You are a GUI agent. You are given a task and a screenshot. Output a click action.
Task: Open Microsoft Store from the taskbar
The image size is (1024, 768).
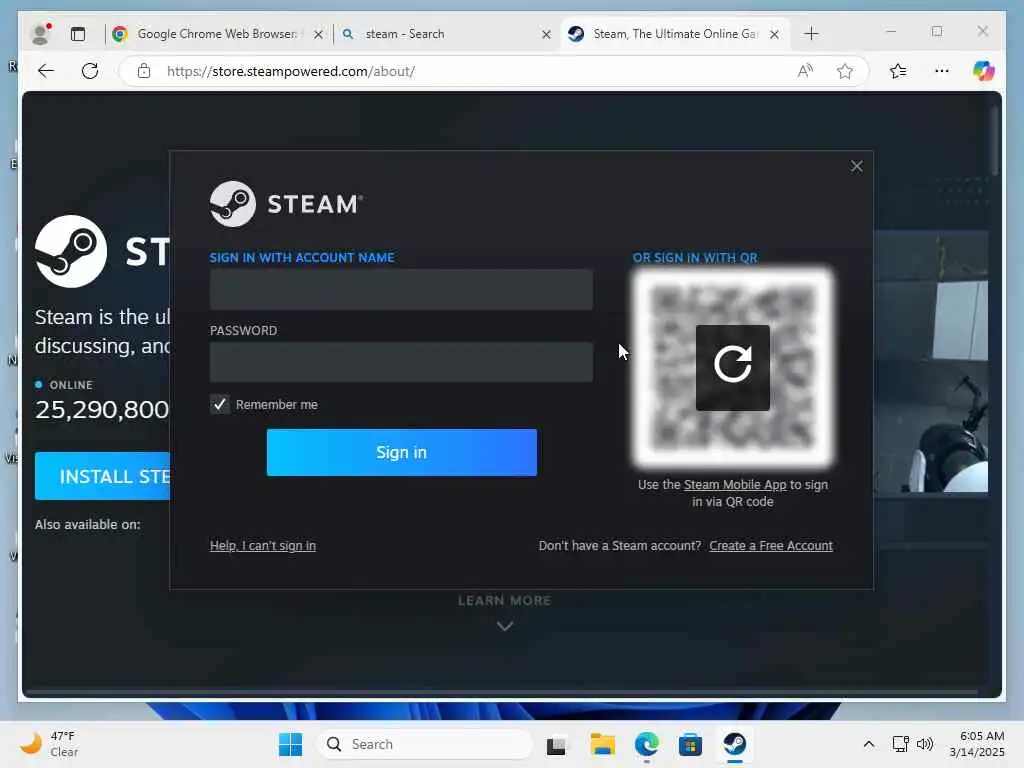tap(690, 744)
